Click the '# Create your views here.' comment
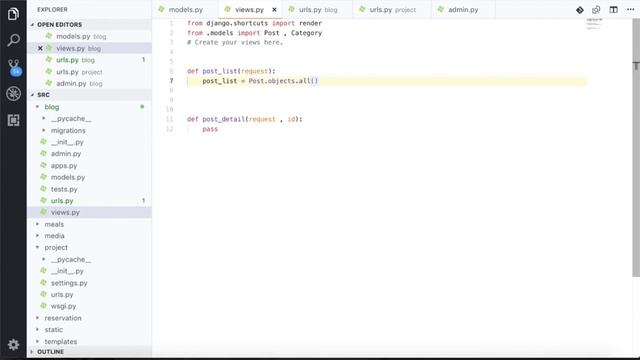 click(235, 42)
